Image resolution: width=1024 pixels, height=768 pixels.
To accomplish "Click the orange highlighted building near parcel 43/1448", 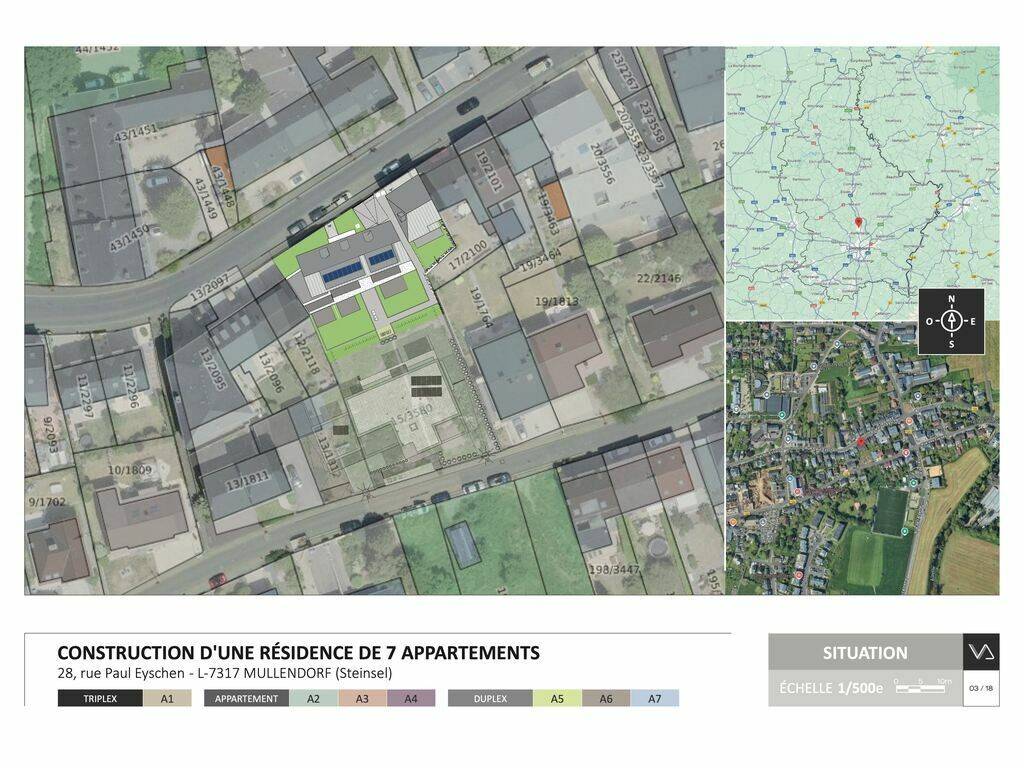I will click(218, 165).
